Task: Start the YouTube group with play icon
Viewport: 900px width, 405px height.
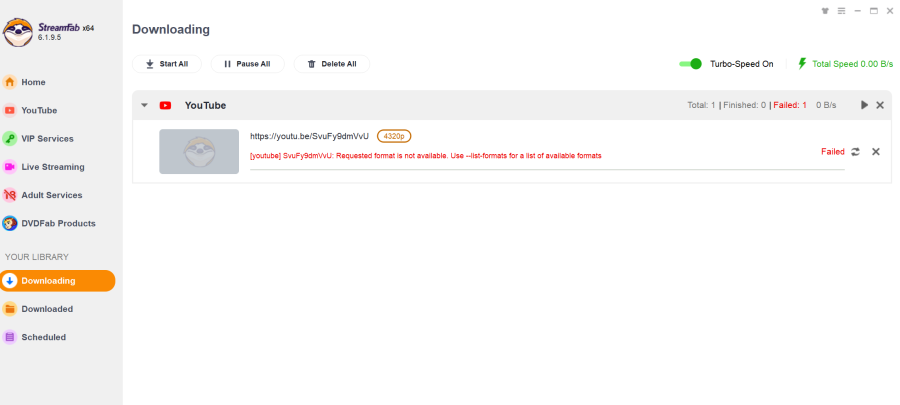Action: point(864,105)
